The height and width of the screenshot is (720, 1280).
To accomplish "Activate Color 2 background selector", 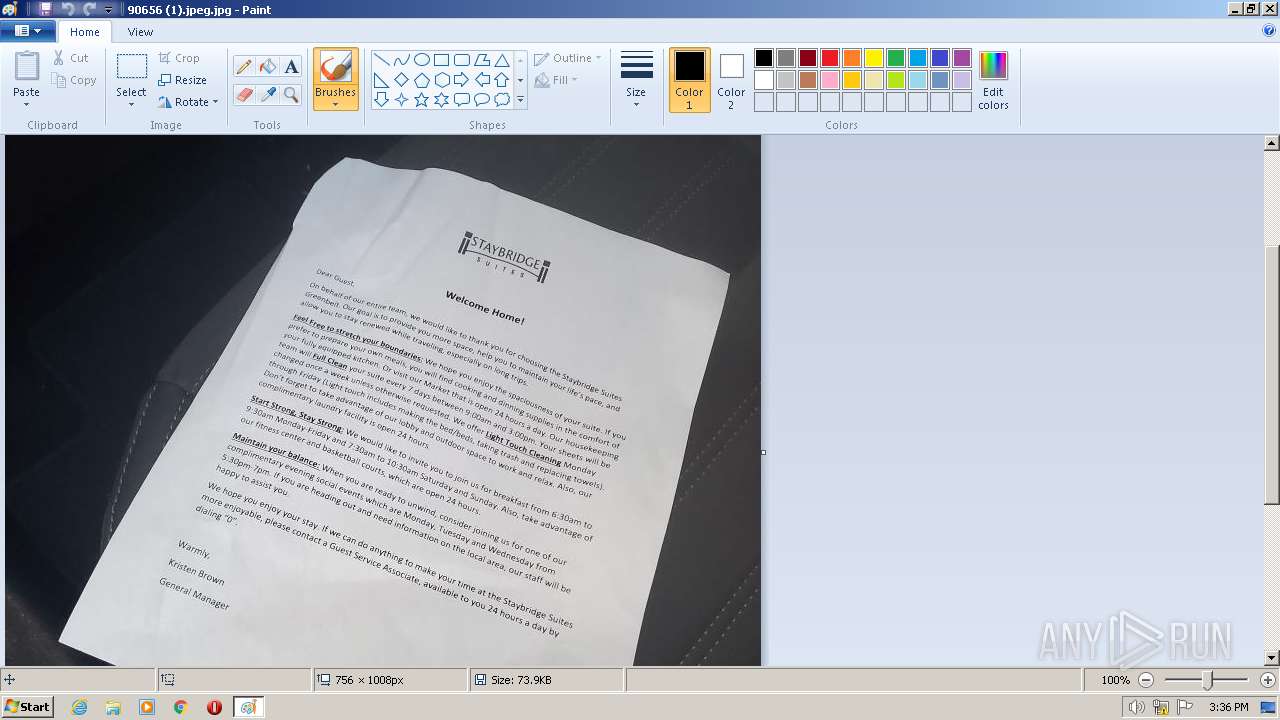I will coord(731,80).
